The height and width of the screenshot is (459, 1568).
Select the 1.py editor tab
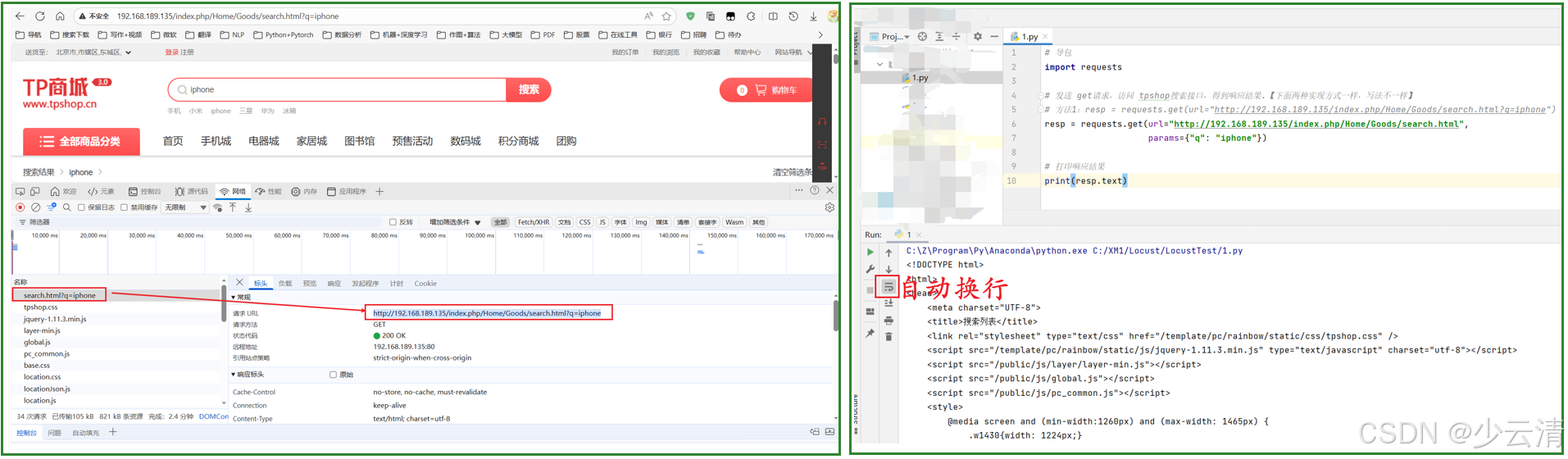pyautogui.click(x=1029, y=36)
